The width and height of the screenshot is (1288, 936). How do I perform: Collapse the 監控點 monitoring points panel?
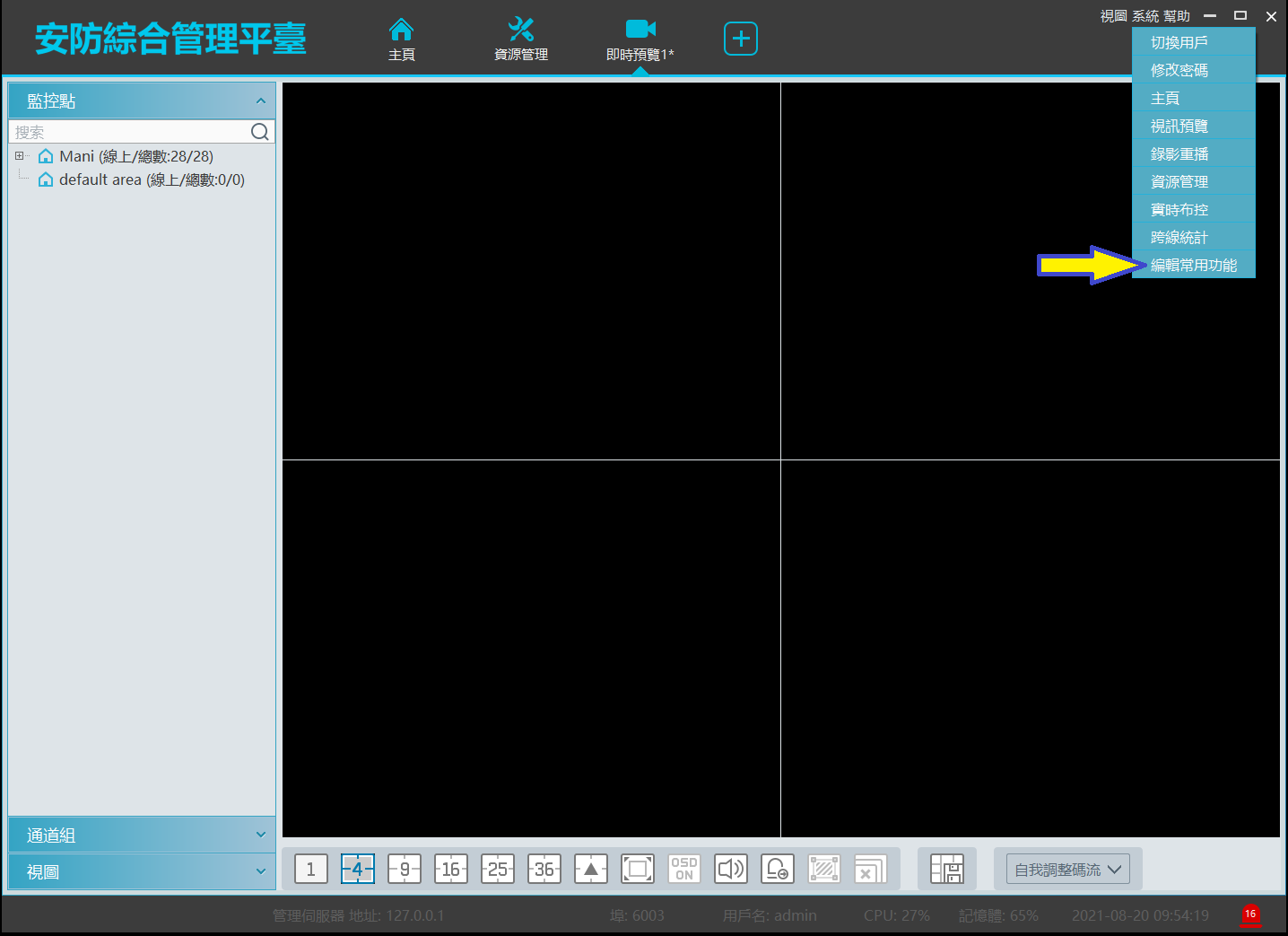click(x=260, y=101)
